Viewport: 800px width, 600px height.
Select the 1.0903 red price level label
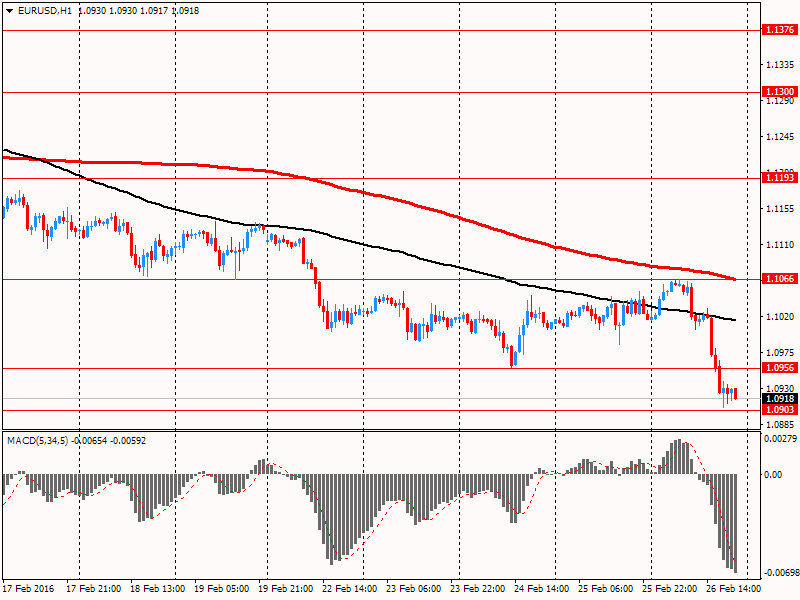(779, 410)
